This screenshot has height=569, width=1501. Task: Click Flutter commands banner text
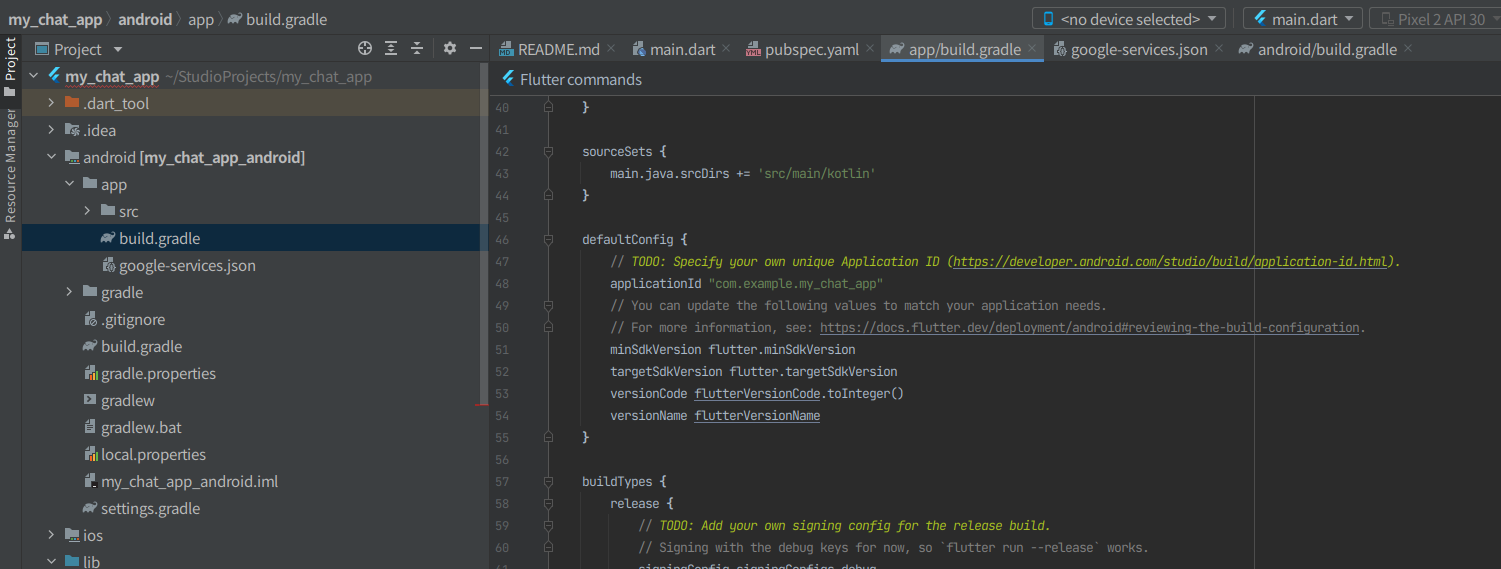point(581,79)
